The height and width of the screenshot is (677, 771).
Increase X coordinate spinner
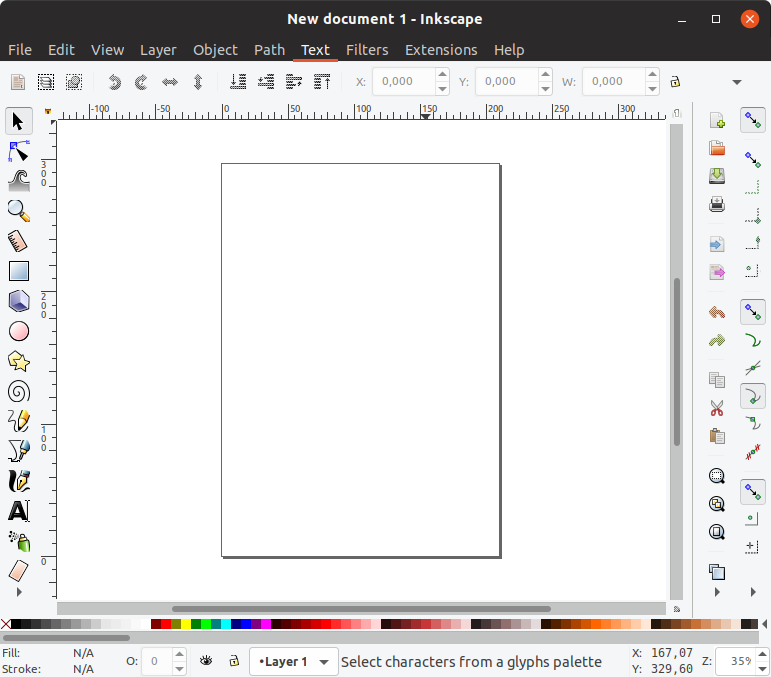coord(442,75)
